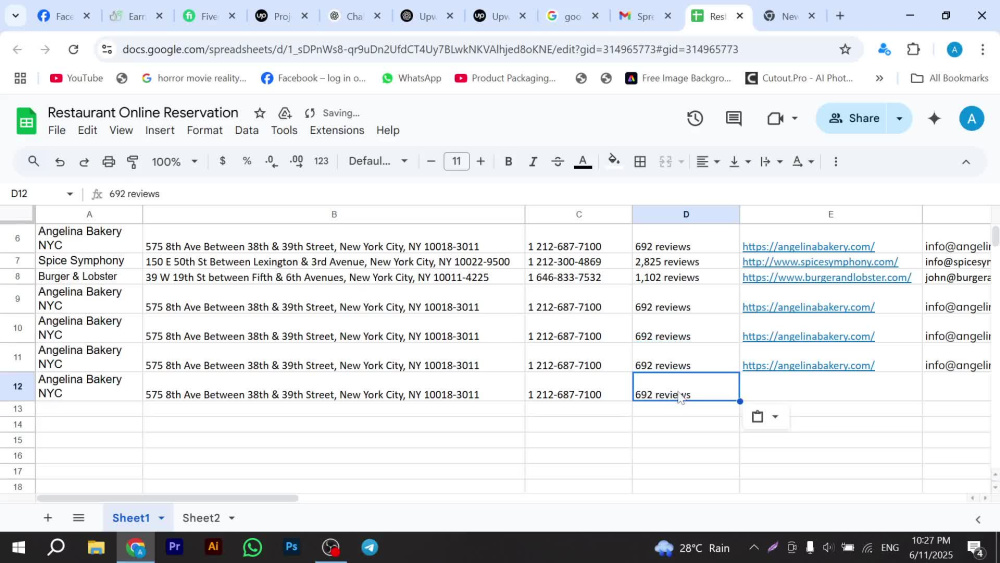
Task: Star the Restaurant Online Reservation document
Action: click(260, 113)
